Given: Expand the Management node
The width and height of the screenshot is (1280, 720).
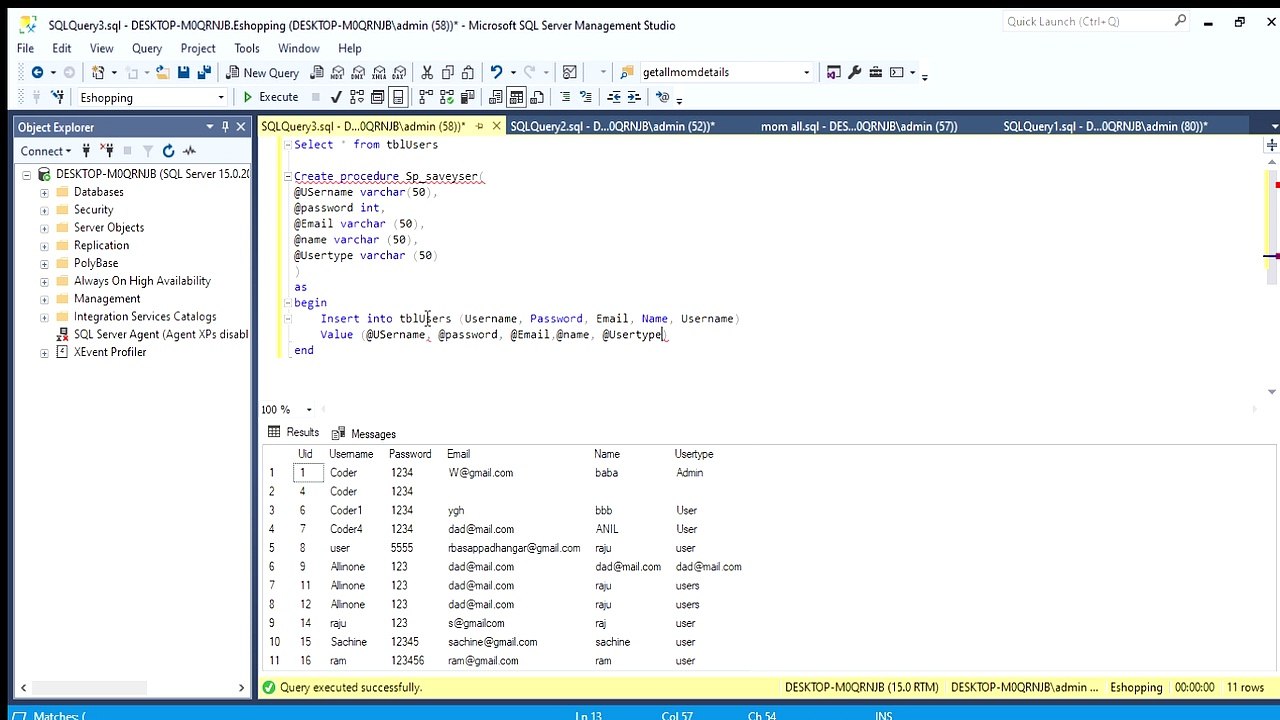Looking at the screenshot, I should (x=44, y=299).
